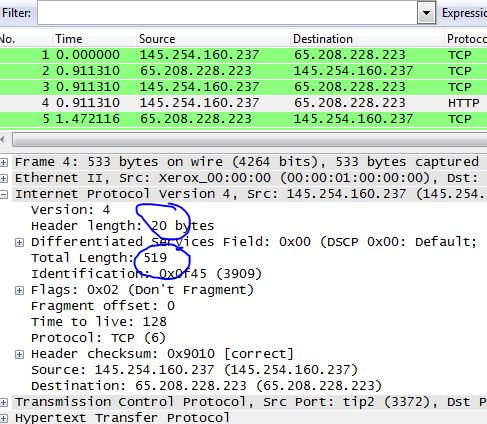Collapse the Internet Protocol Version 4 node
Image resolution: width=487 pixels, height=424 pixels.
point(4,194)
